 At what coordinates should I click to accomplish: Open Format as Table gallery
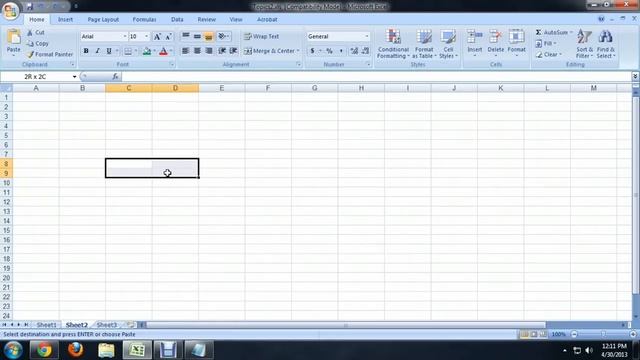(424, 44)
